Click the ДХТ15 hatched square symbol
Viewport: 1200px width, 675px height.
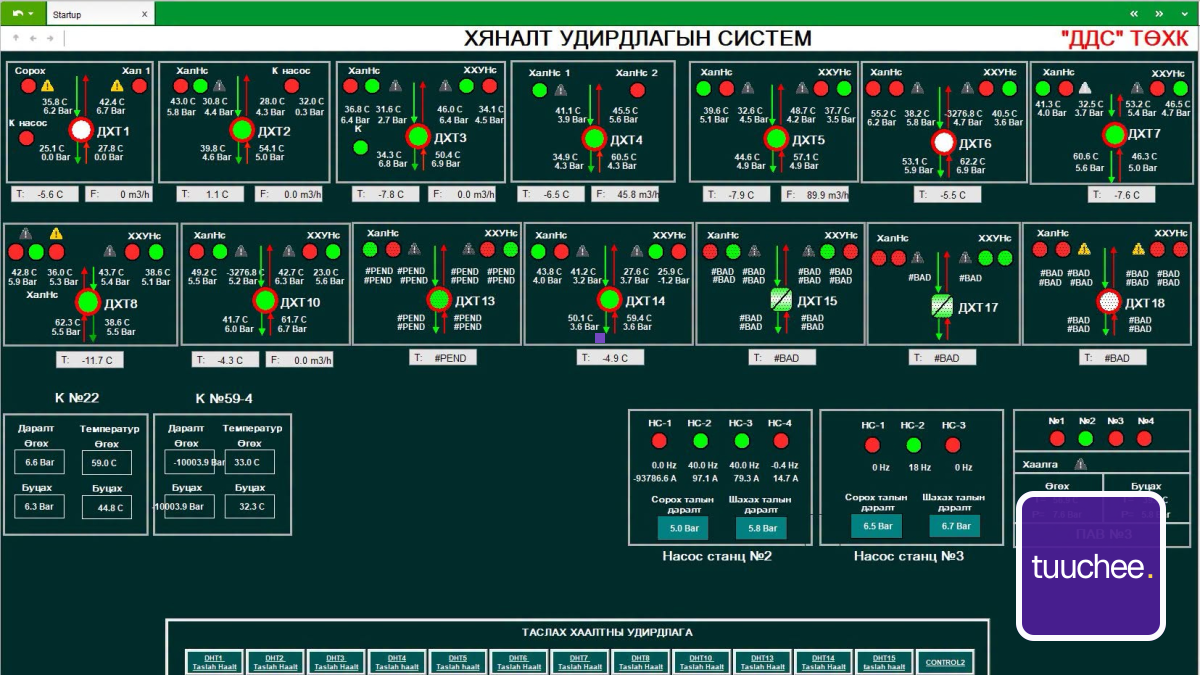(781, 300)
